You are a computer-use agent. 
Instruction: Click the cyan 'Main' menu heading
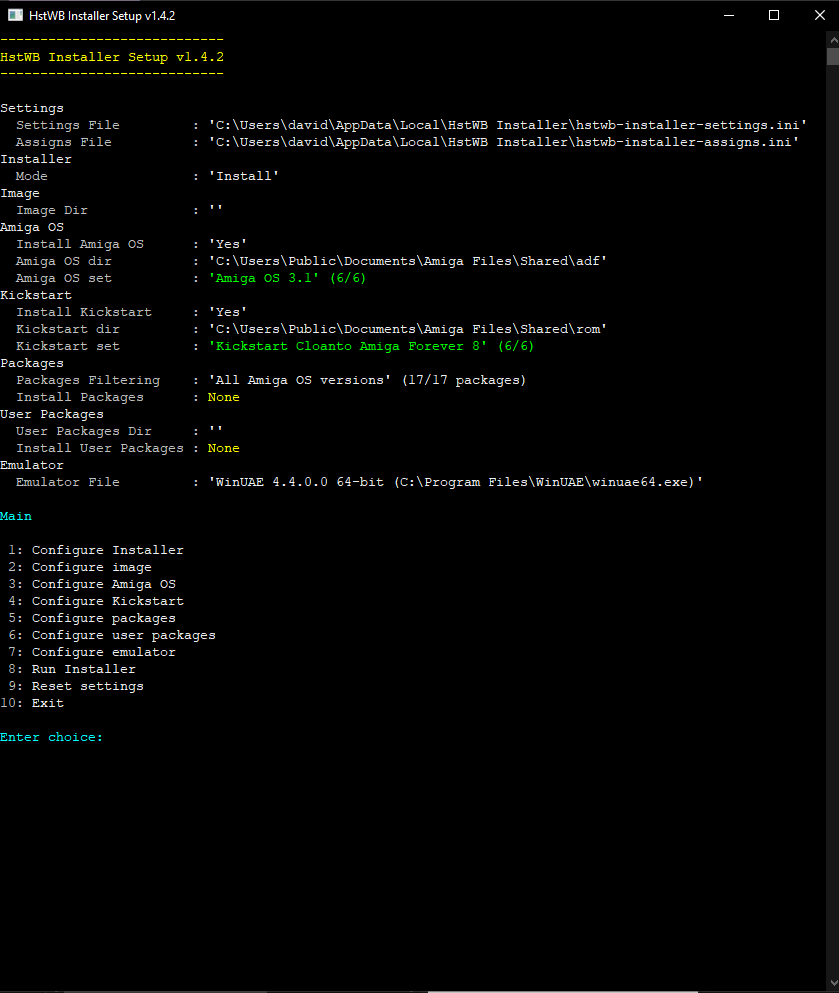[x=16, y=517]
